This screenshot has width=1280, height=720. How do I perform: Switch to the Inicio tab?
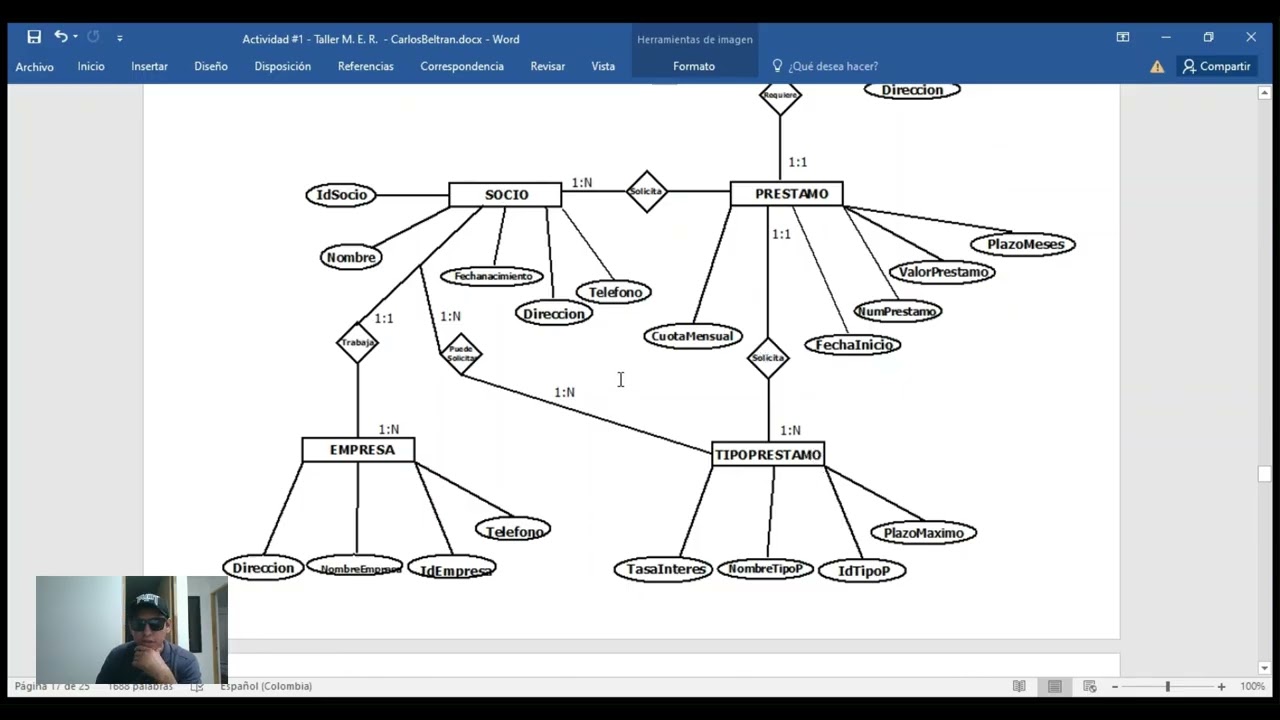click(x=91, y=66)
